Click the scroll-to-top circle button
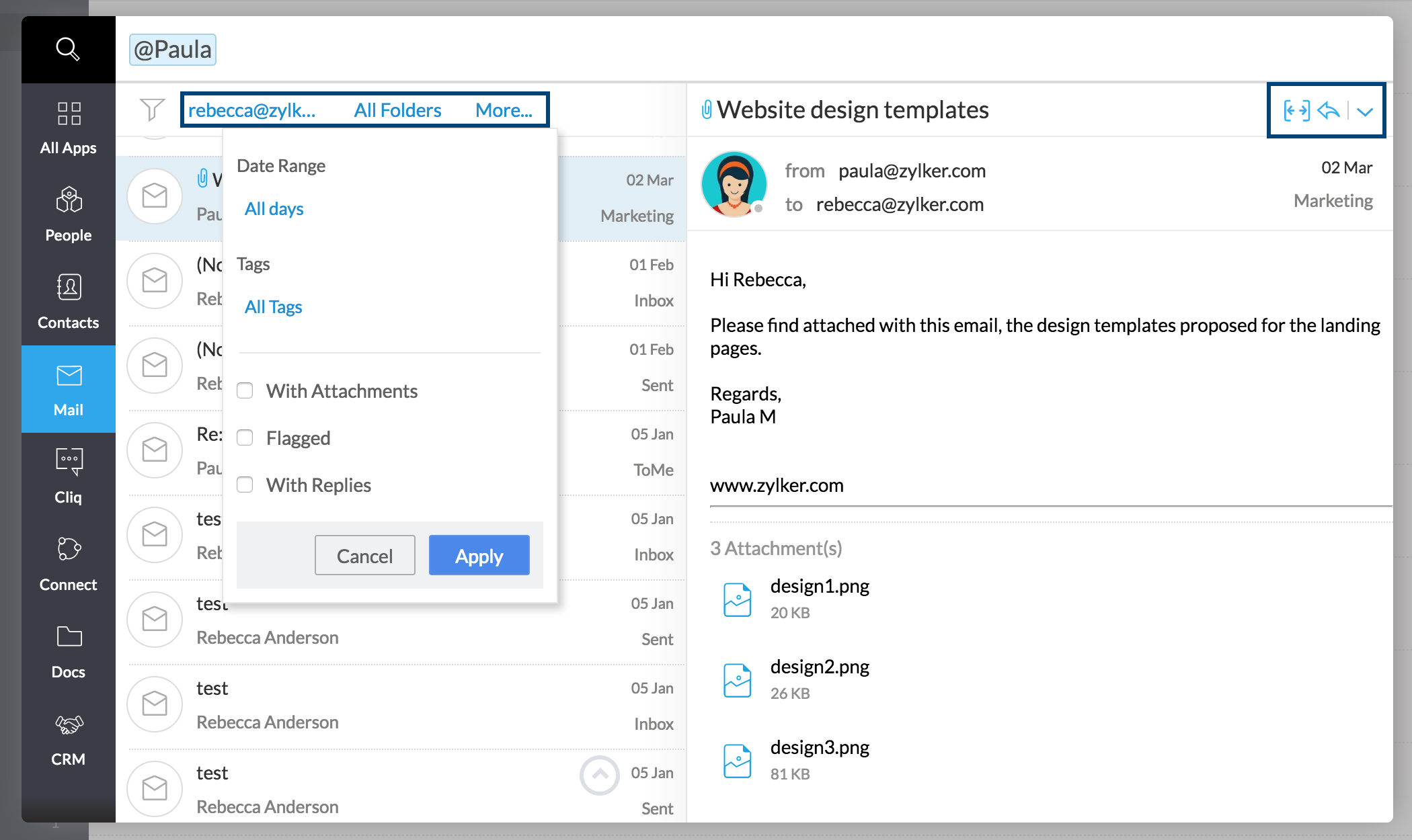1412x840 pixels. pos(599,775)
